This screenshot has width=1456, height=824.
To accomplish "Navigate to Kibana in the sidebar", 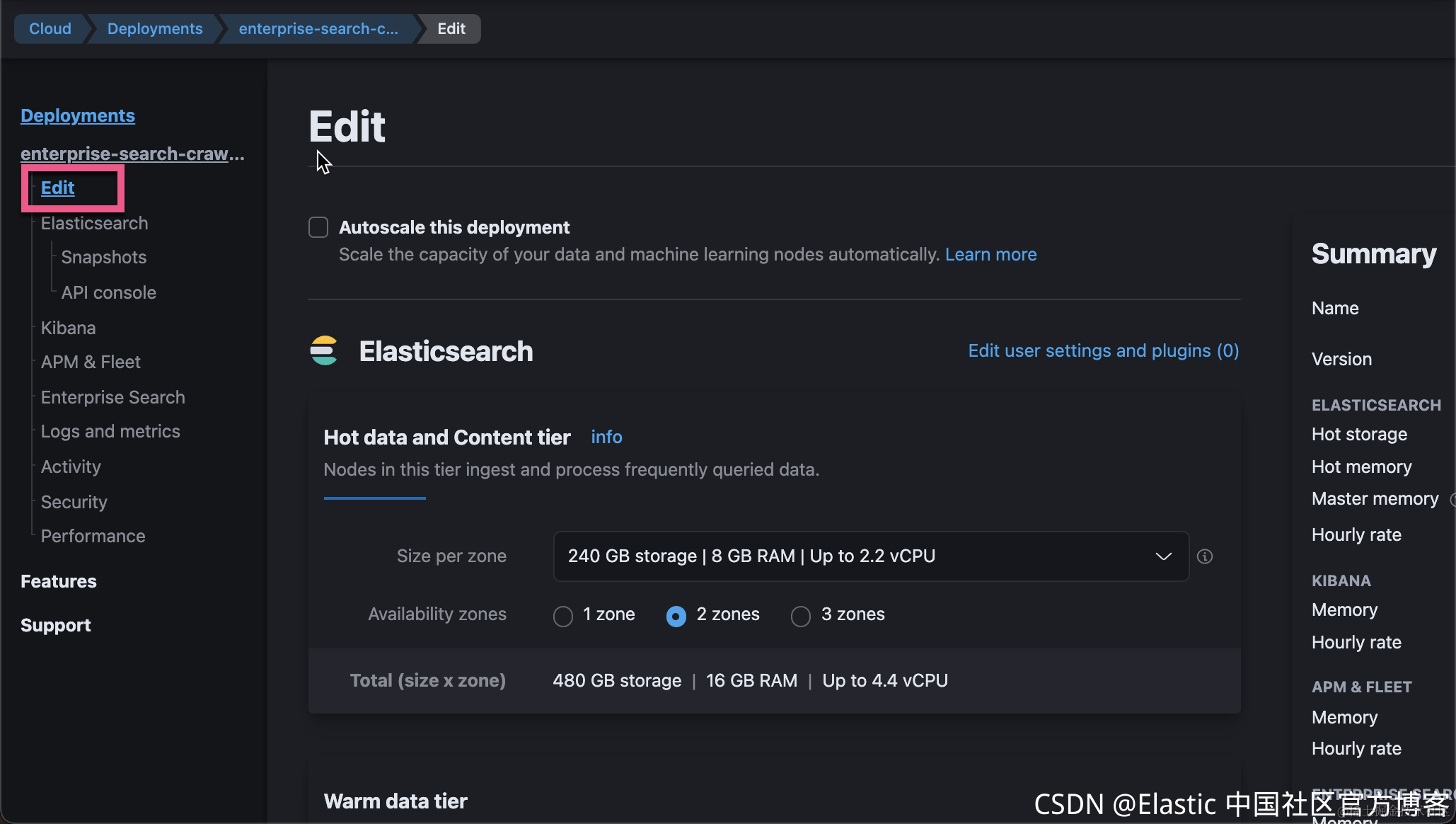I will (x=68, y=328).
